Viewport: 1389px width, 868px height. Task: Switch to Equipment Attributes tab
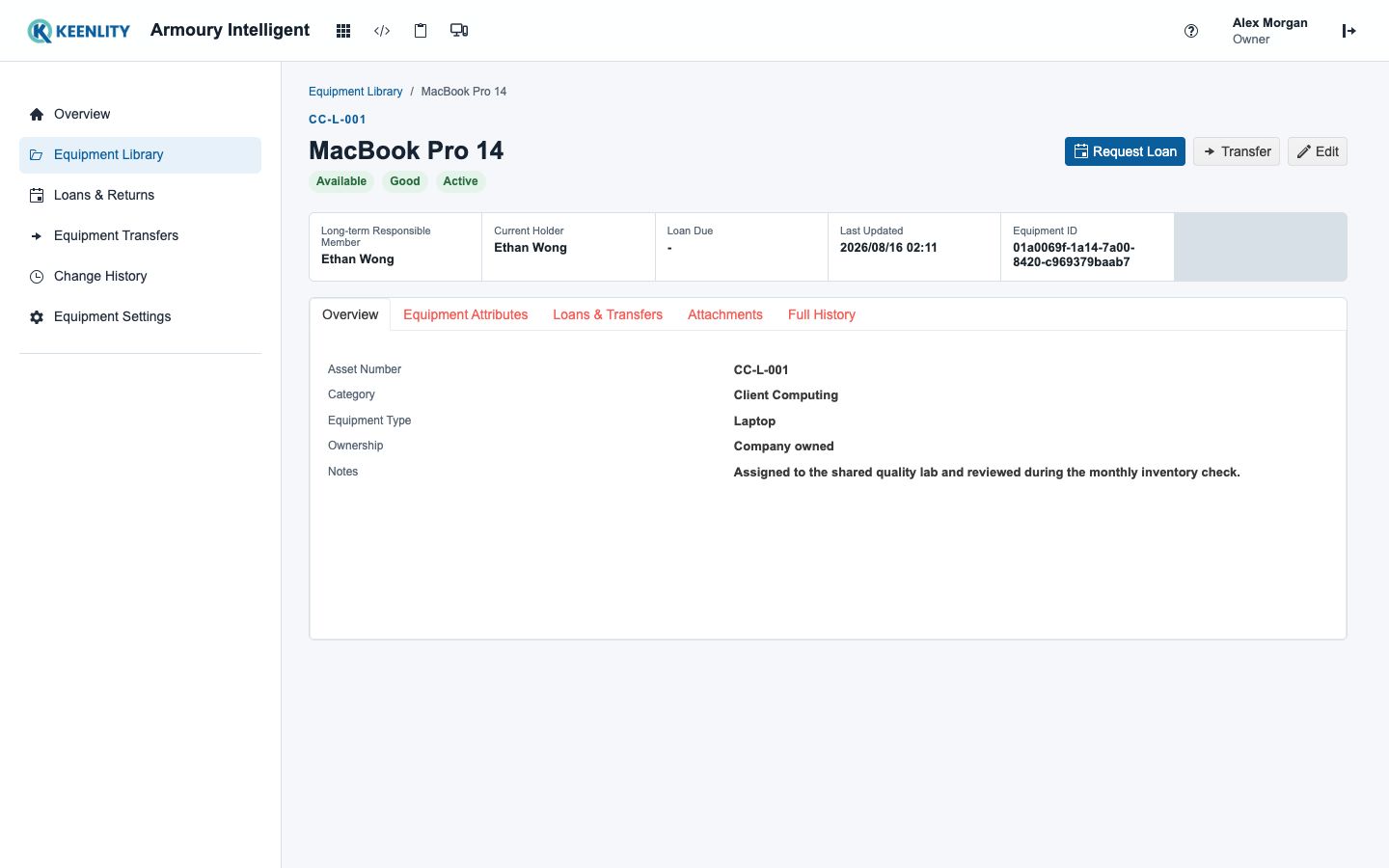click(x=465, y=314)
